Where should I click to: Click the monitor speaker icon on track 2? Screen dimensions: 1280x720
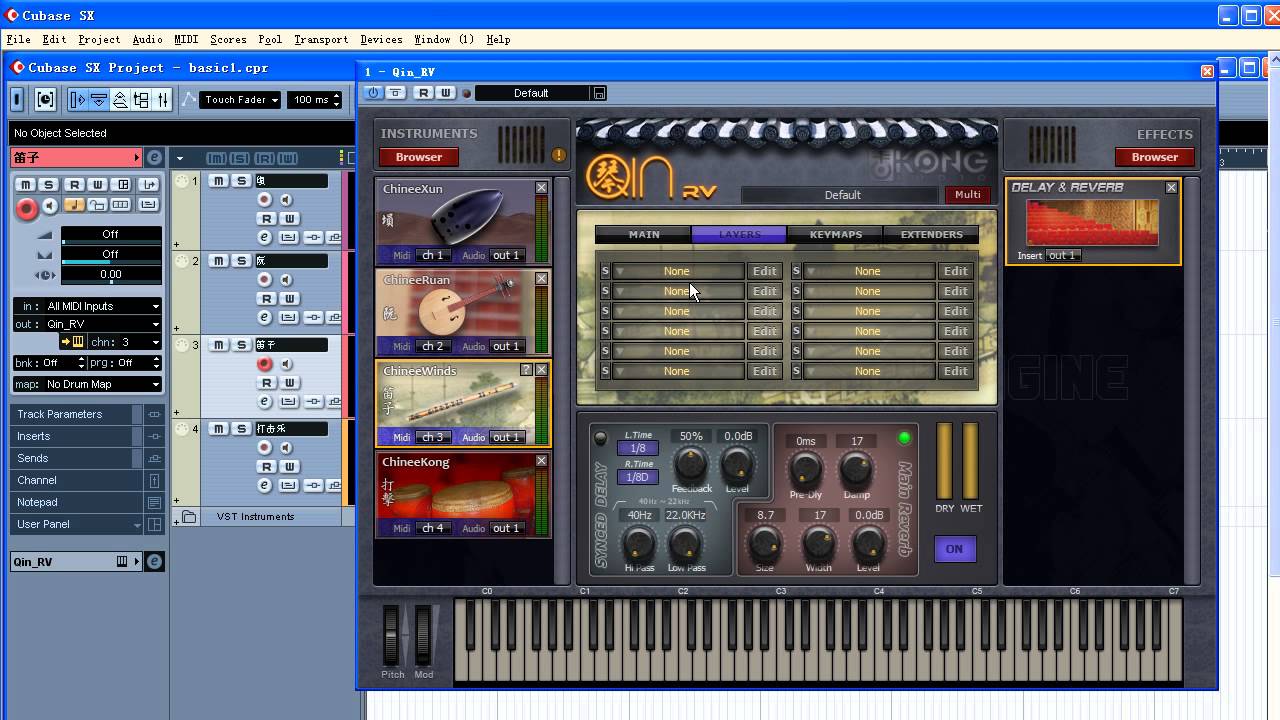(286, 281)
